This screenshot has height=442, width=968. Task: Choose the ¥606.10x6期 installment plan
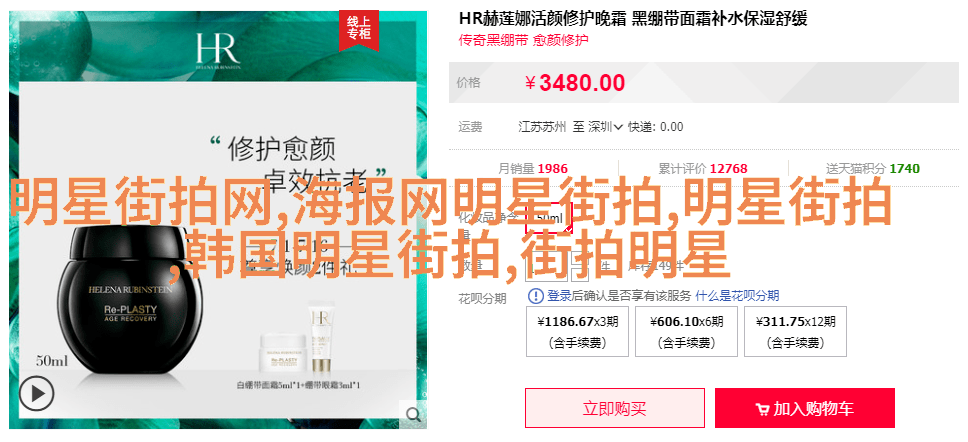pos(686,332)
